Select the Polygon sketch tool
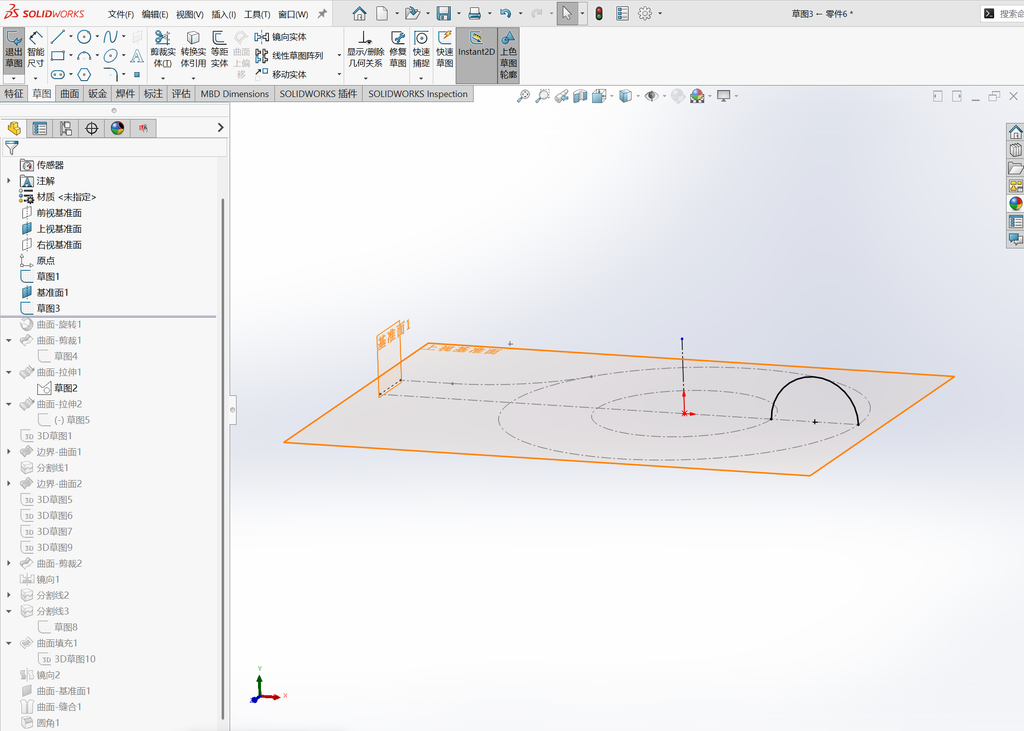Image resolution: width=1024 pixels, height=731 pixels. tap(84, 74)
